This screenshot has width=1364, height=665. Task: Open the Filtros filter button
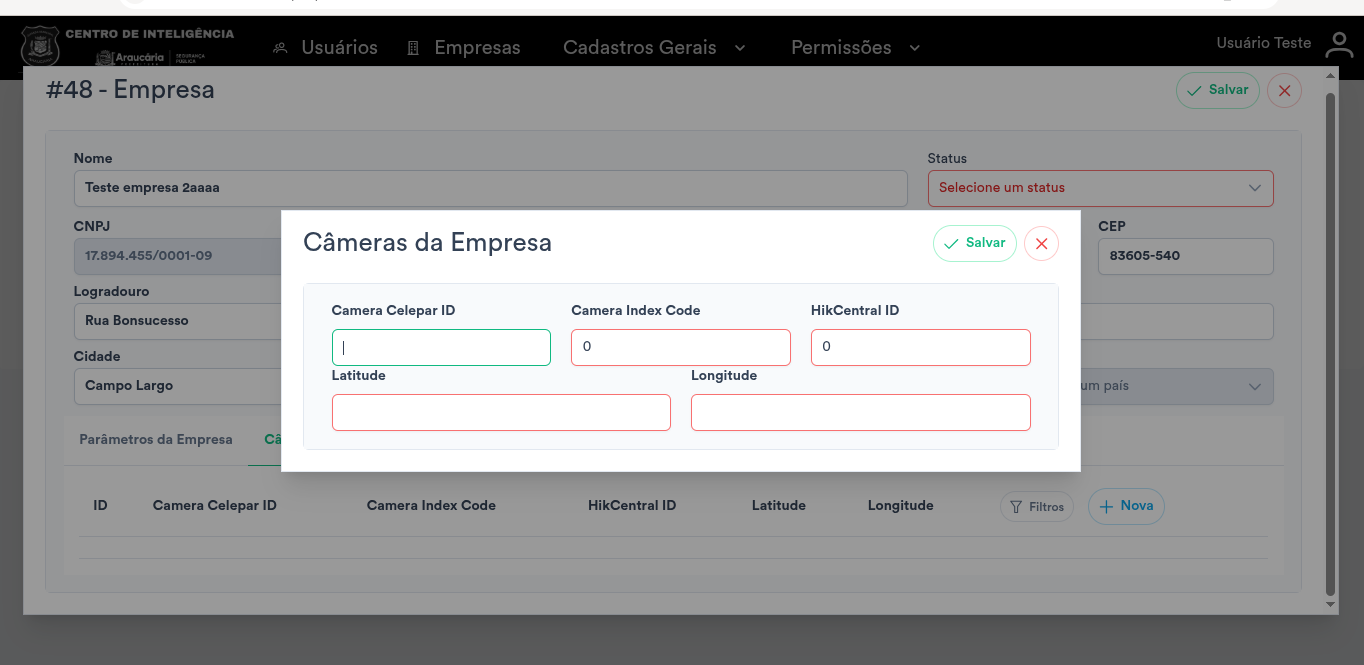pos(1037,507)
